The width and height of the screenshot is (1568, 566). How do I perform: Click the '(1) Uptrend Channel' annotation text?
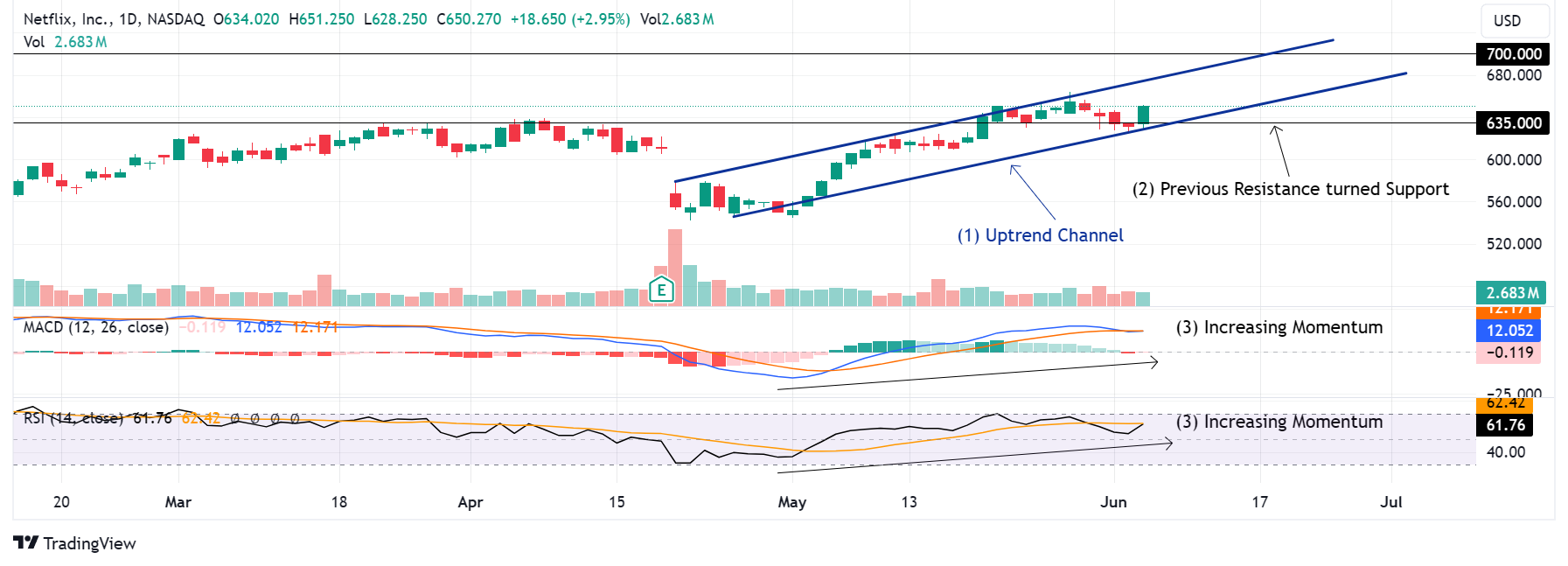click(1040, 235)
